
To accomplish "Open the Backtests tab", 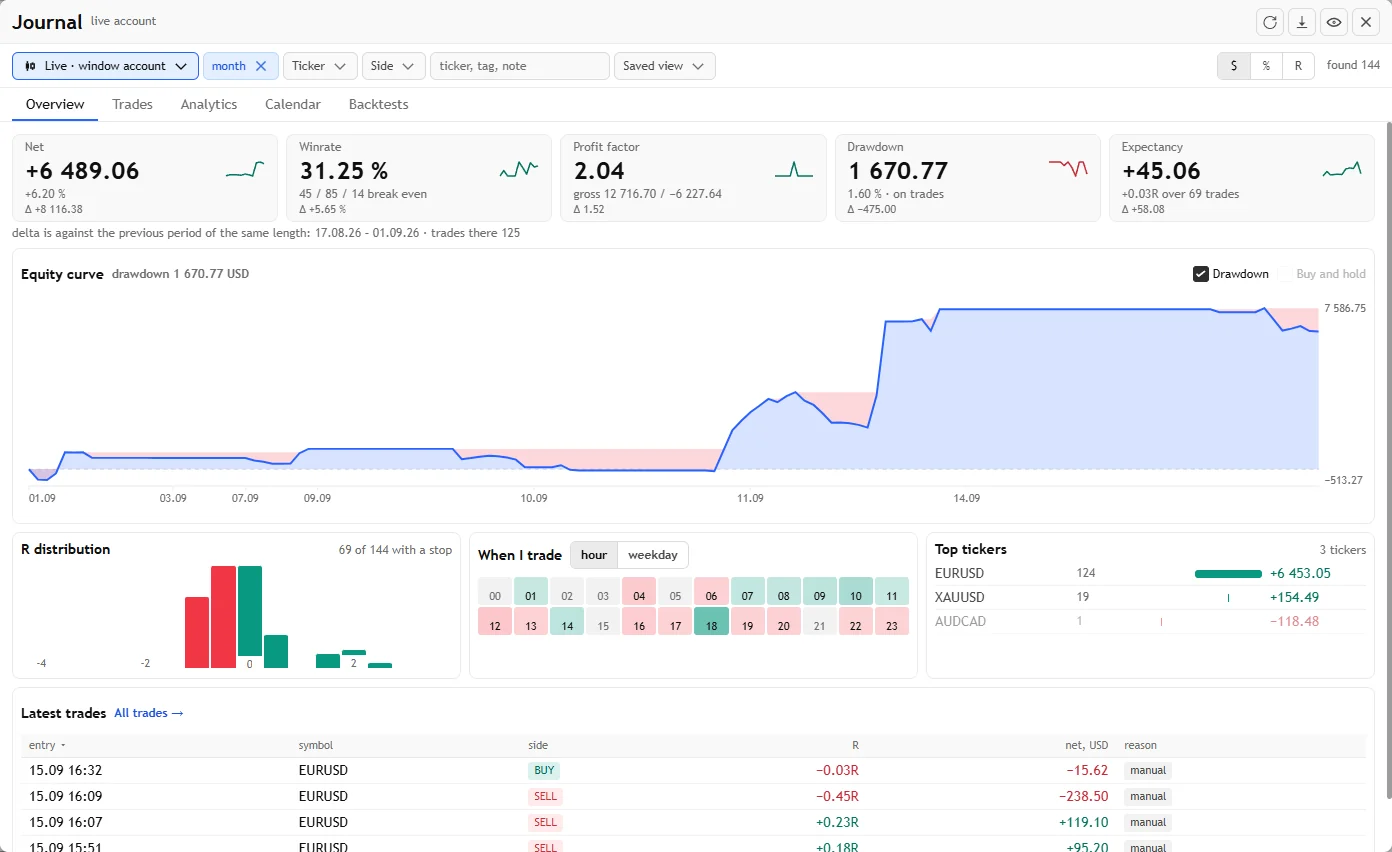I will tap(378, 104).
